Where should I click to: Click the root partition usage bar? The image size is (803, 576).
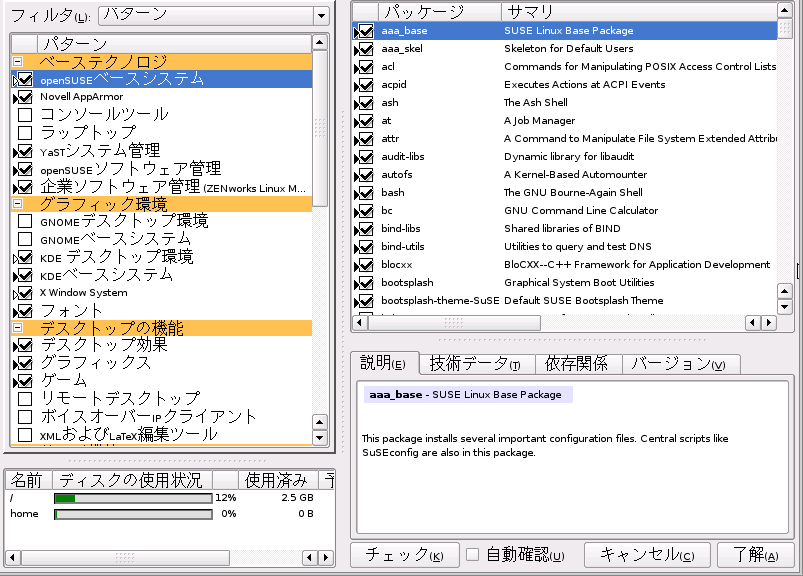click(133, 498)
